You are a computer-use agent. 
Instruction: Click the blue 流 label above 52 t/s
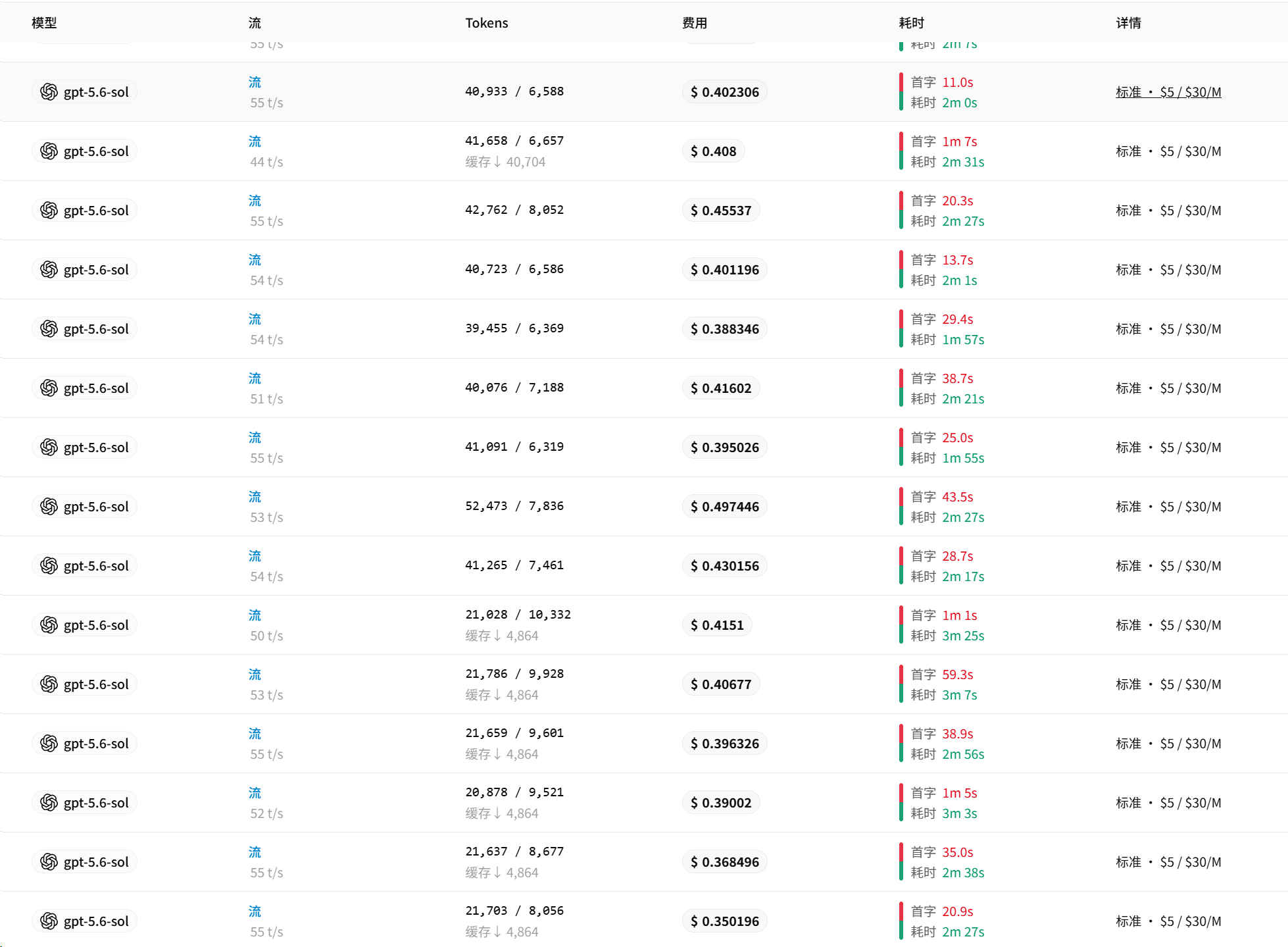pyautogui.click(x=255, y=793)
